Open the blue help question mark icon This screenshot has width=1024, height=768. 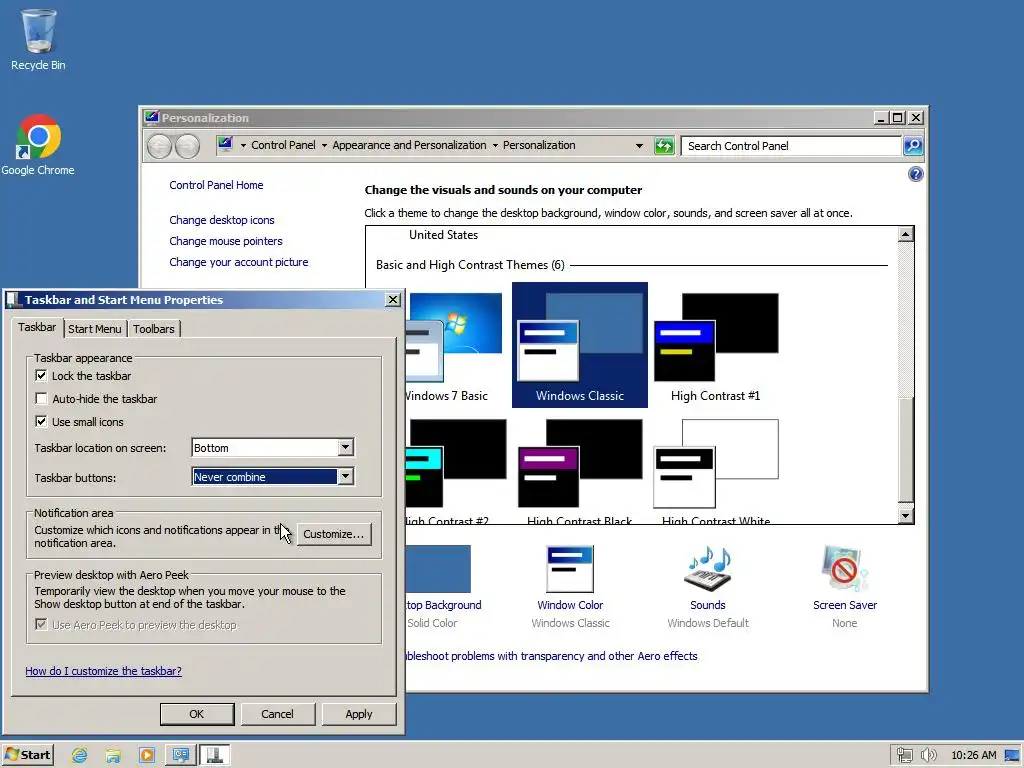916,174
